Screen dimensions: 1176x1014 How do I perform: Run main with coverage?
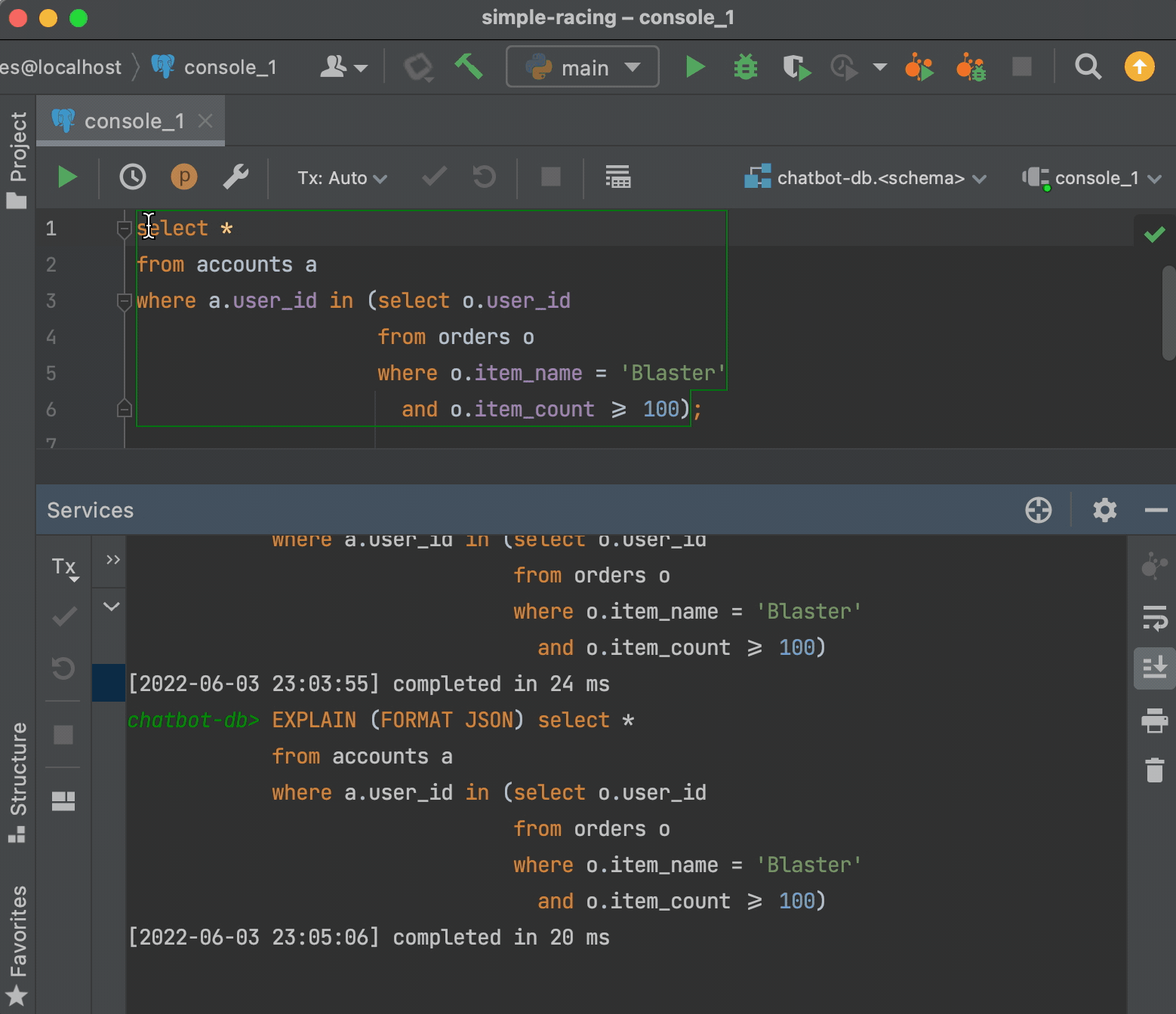click(x=796, y=66)
